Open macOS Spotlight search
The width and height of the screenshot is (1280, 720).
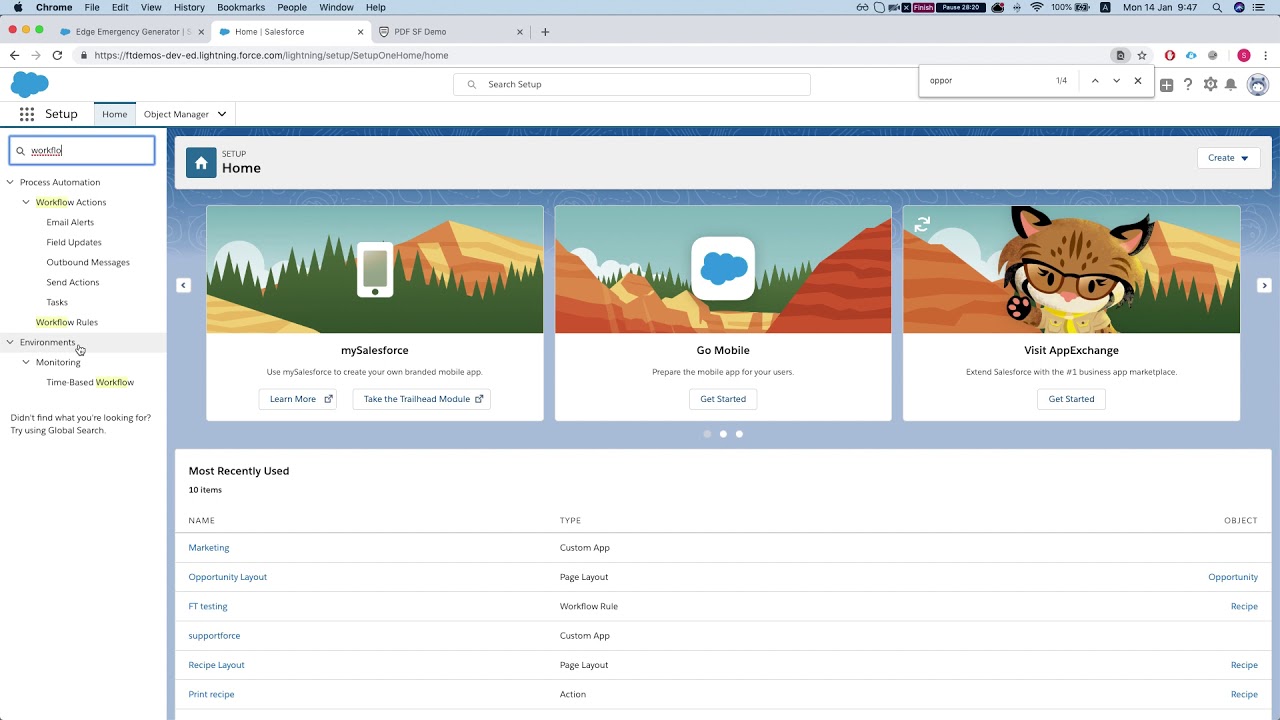[x=1217, y=7]
